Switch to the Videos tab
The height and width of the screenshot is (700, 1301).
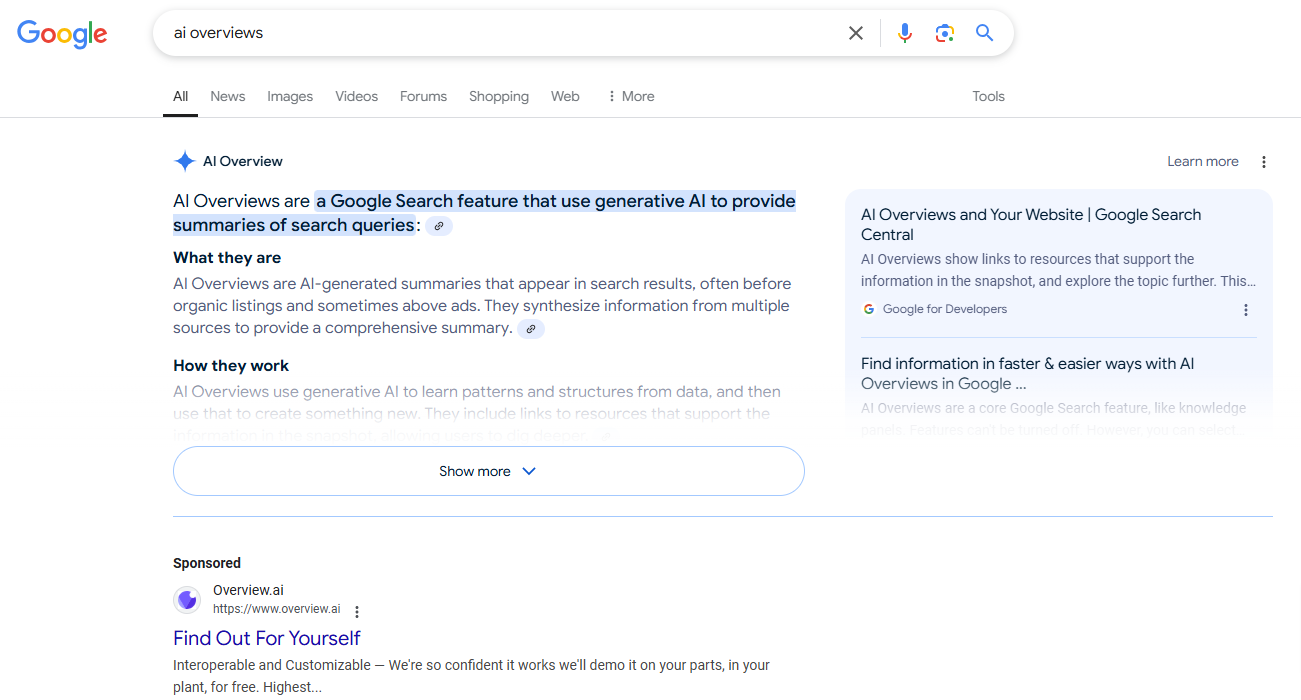coord(356,96)
